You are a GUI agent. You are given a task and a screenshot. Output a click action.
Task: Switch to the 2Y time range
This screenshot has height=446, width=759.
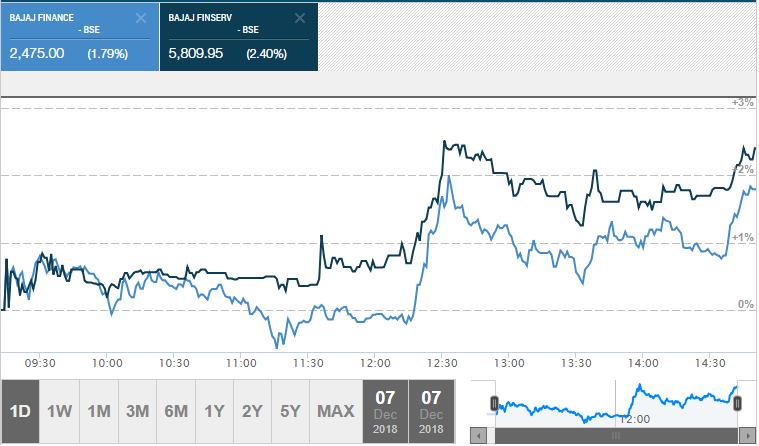click(252, 412)
